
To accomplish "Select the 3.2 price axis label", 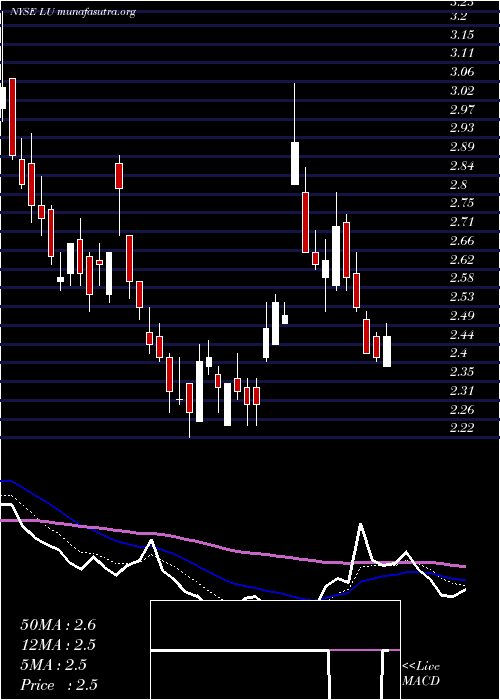I will [x=459, y=17].
